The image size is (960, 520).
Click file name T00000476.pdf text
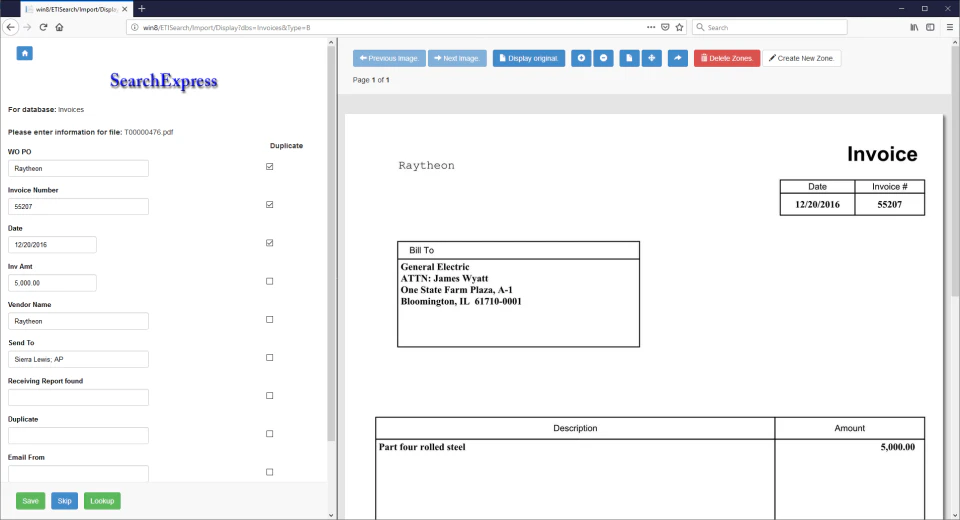click(149, 132)
